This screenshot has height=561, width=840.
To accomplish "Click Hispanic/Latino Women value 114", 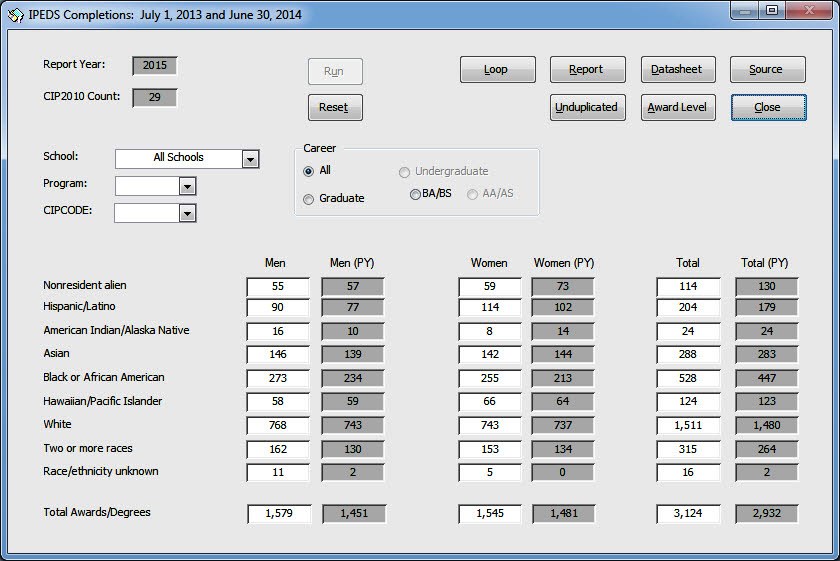I will tap(490, 308).
